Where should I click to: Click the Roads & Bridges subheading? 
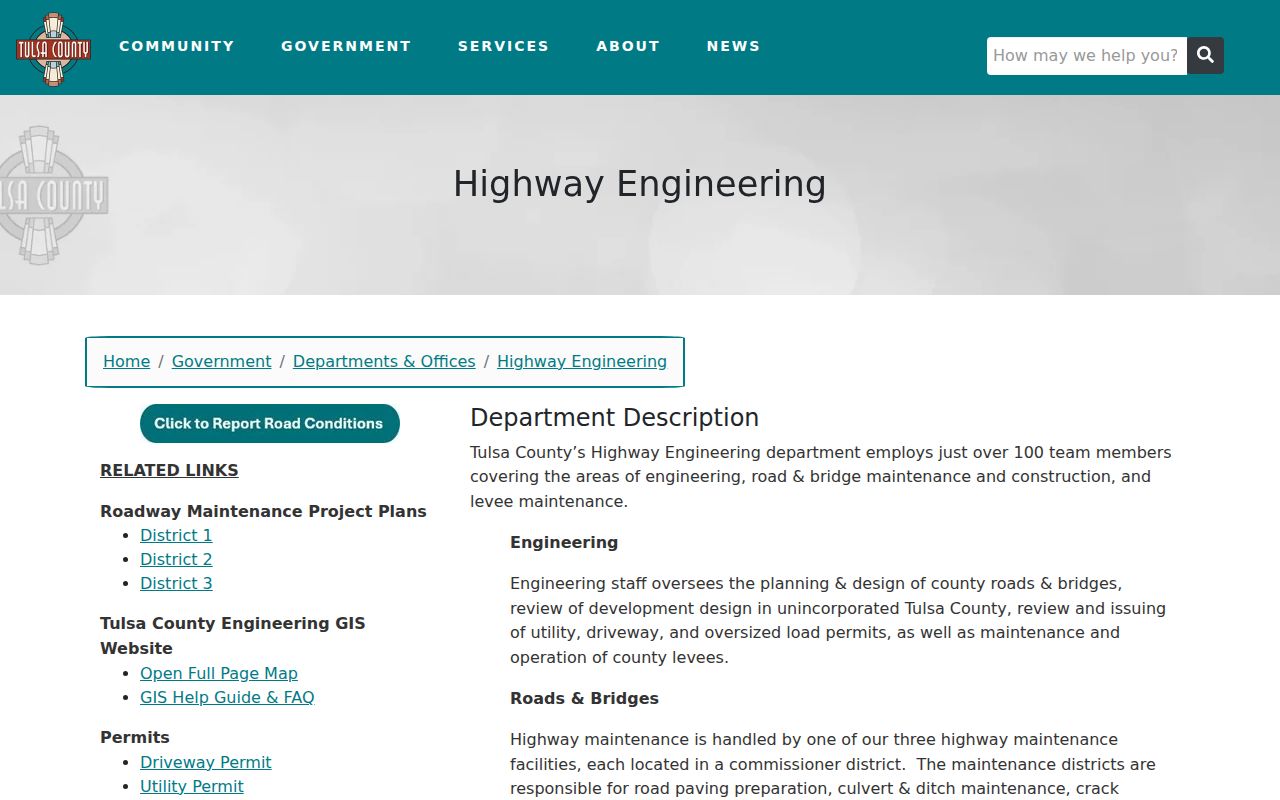click(584, 698)
